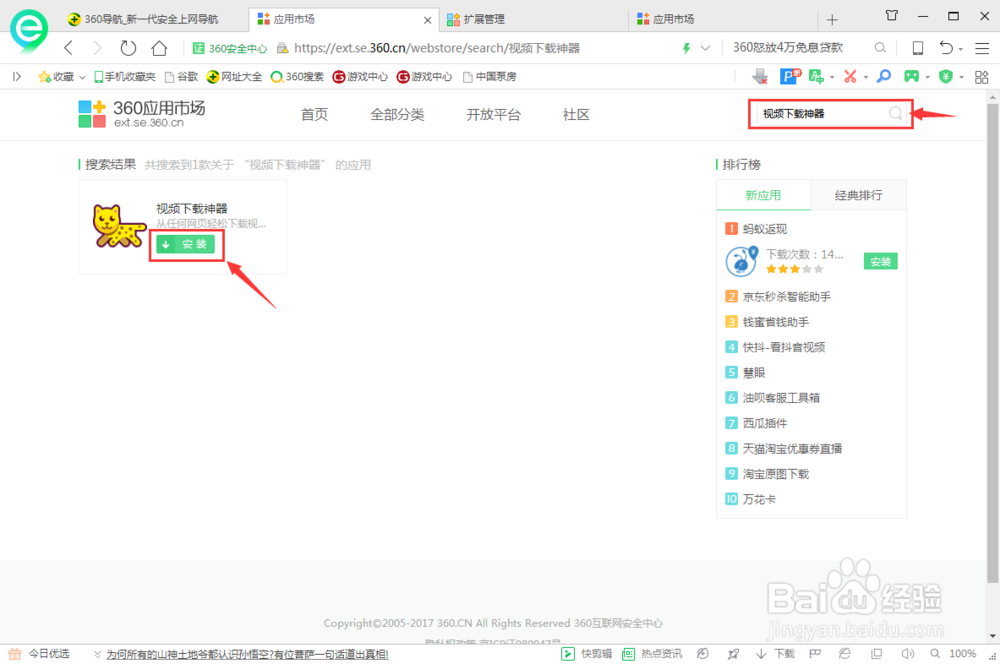The height and width of the screenshot is (664, 1000).
Task: Open the 谷歌 bookmark
Action: (181, 77)
